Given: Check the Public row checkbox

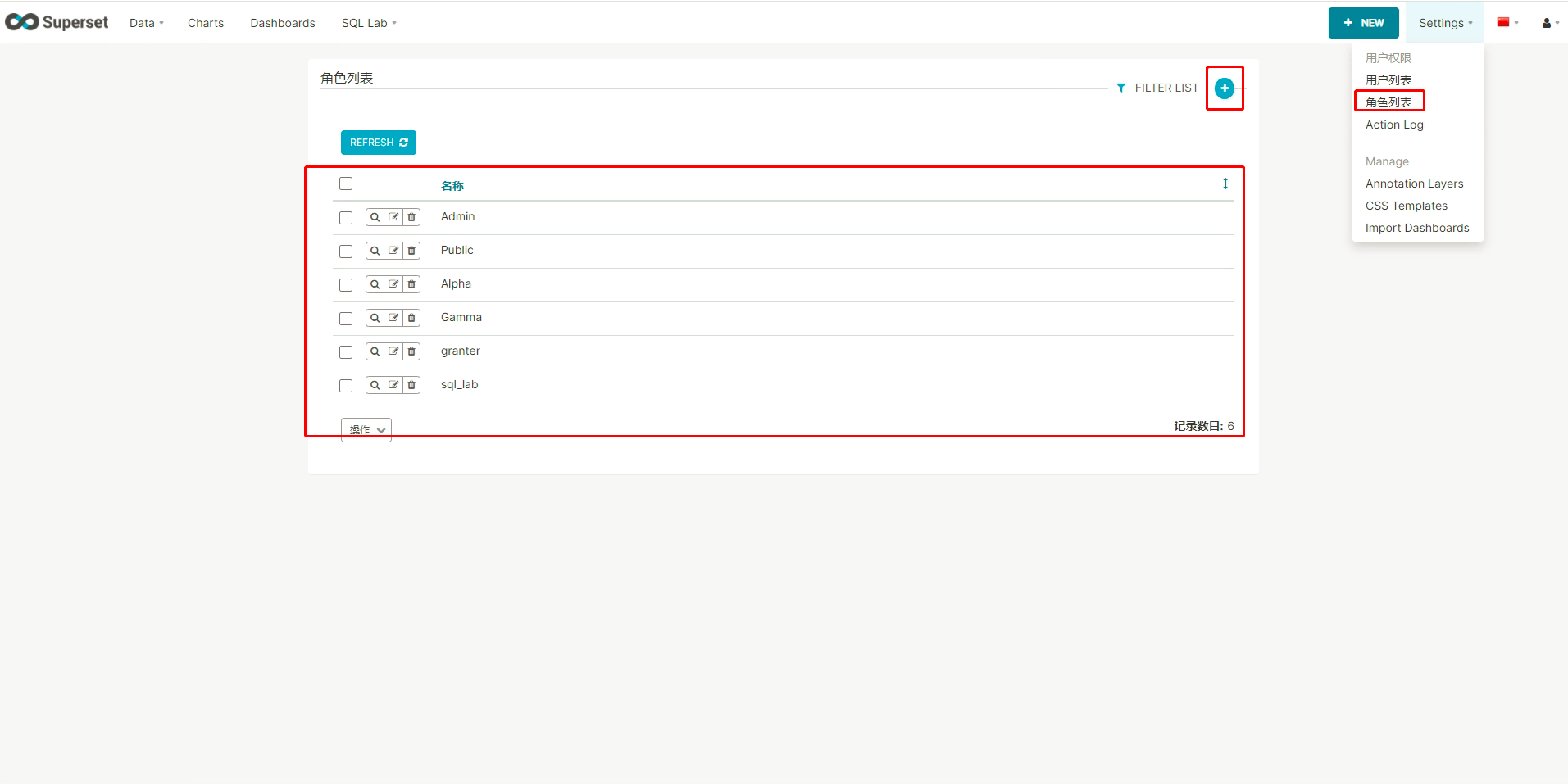Looking at the screenshot, I should pos(346,252).
